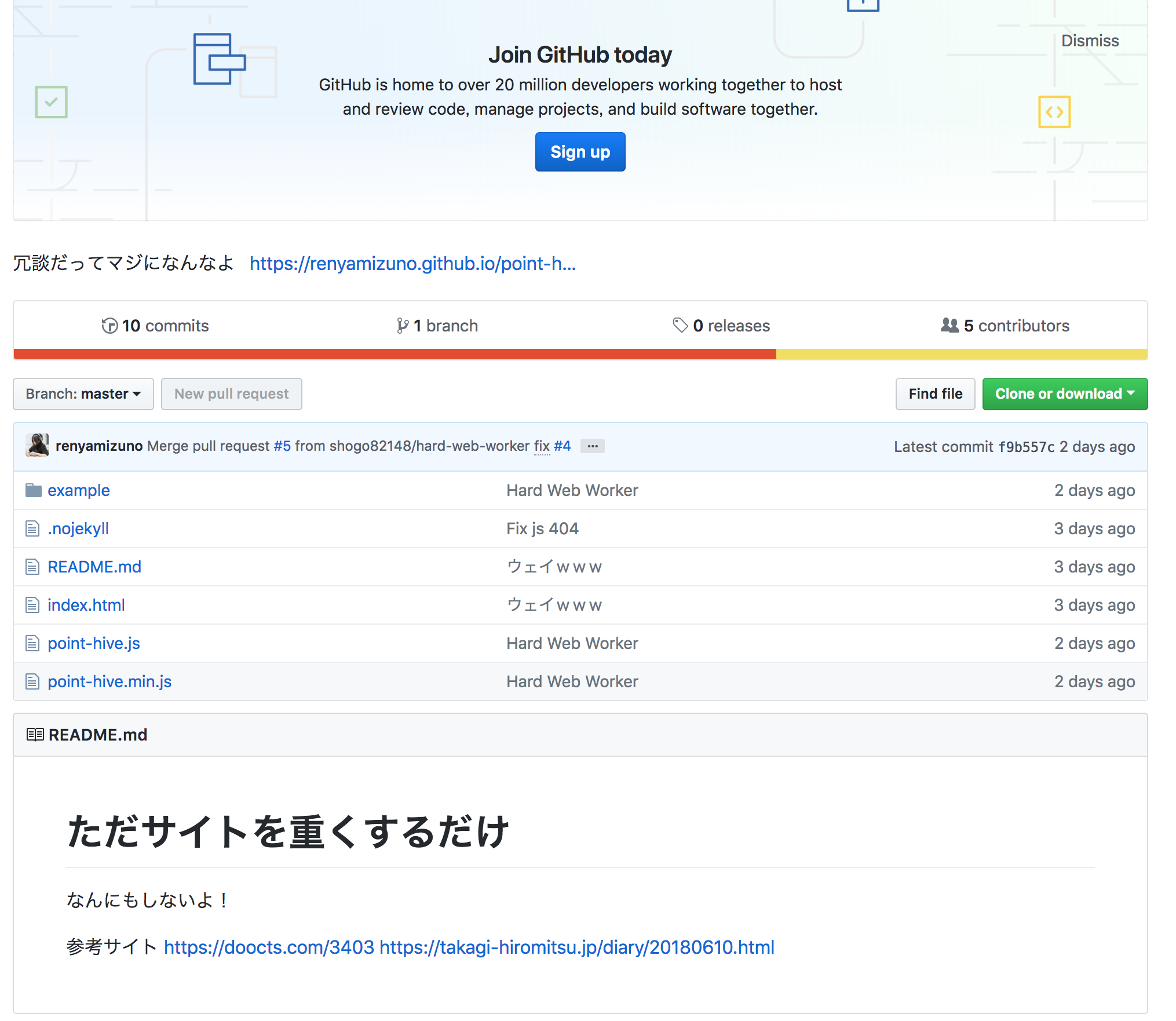The image size is (1176, 1021).
Task: Open the renyamizuno.github.io project link
Action: tap(412, 264)
